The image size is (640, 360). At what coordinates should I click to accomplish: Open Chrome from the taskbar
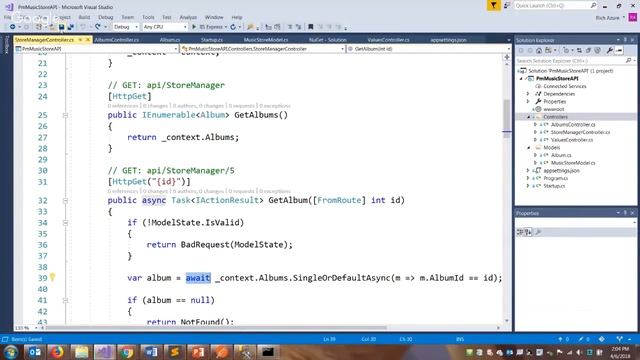click(127, 352)
